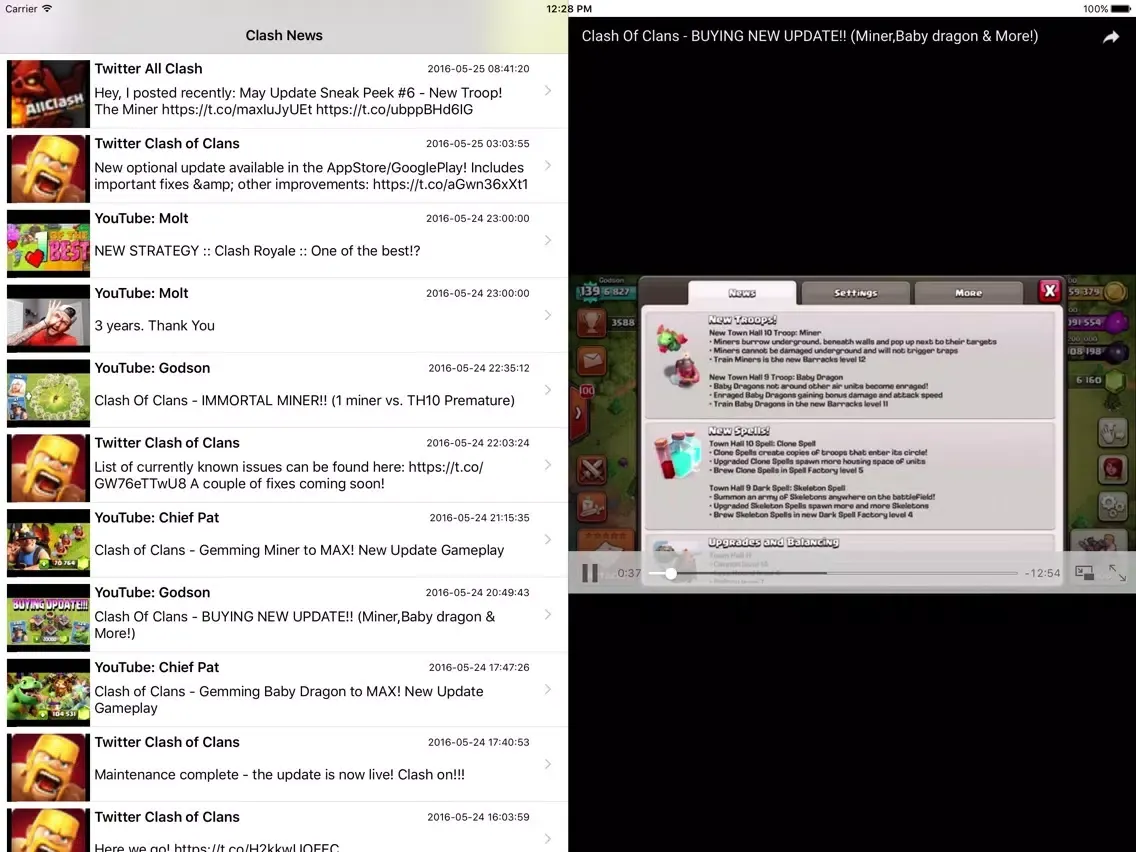Switch to the Settings tab in game popup
The image size is (1136, 852).
[855, 293]
